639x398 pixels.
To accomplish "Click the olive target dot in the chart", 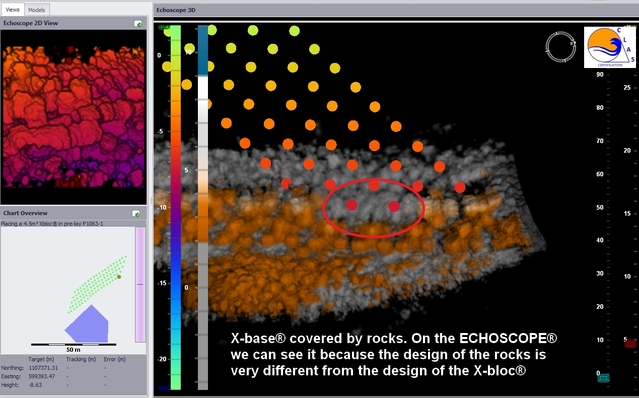I will (x=119, y=277).
